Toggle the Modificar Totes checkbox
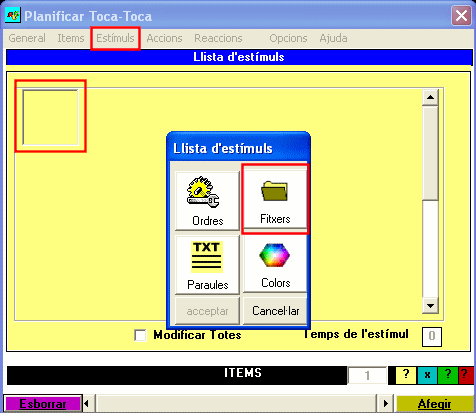This screenshot has width=476, height=413. click(x=140, y=335)
